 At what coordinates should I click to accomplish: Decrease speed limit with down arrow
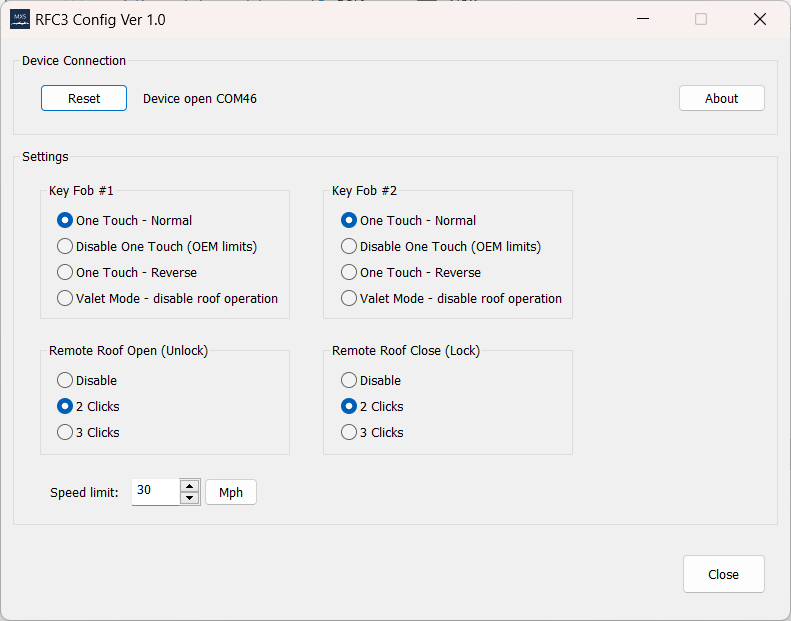(190, 498)
